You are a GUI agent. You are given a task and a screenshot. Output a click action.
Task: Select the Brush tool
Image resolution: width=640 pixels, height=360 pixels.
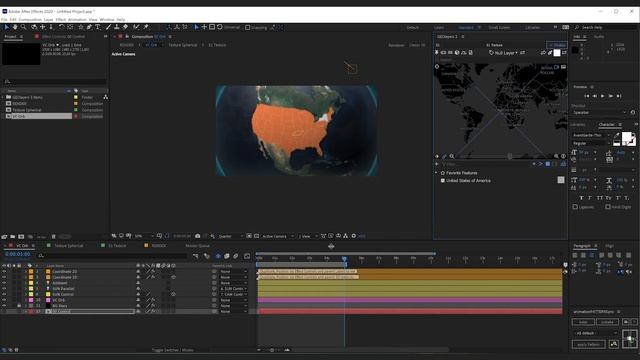click(108, 27)
